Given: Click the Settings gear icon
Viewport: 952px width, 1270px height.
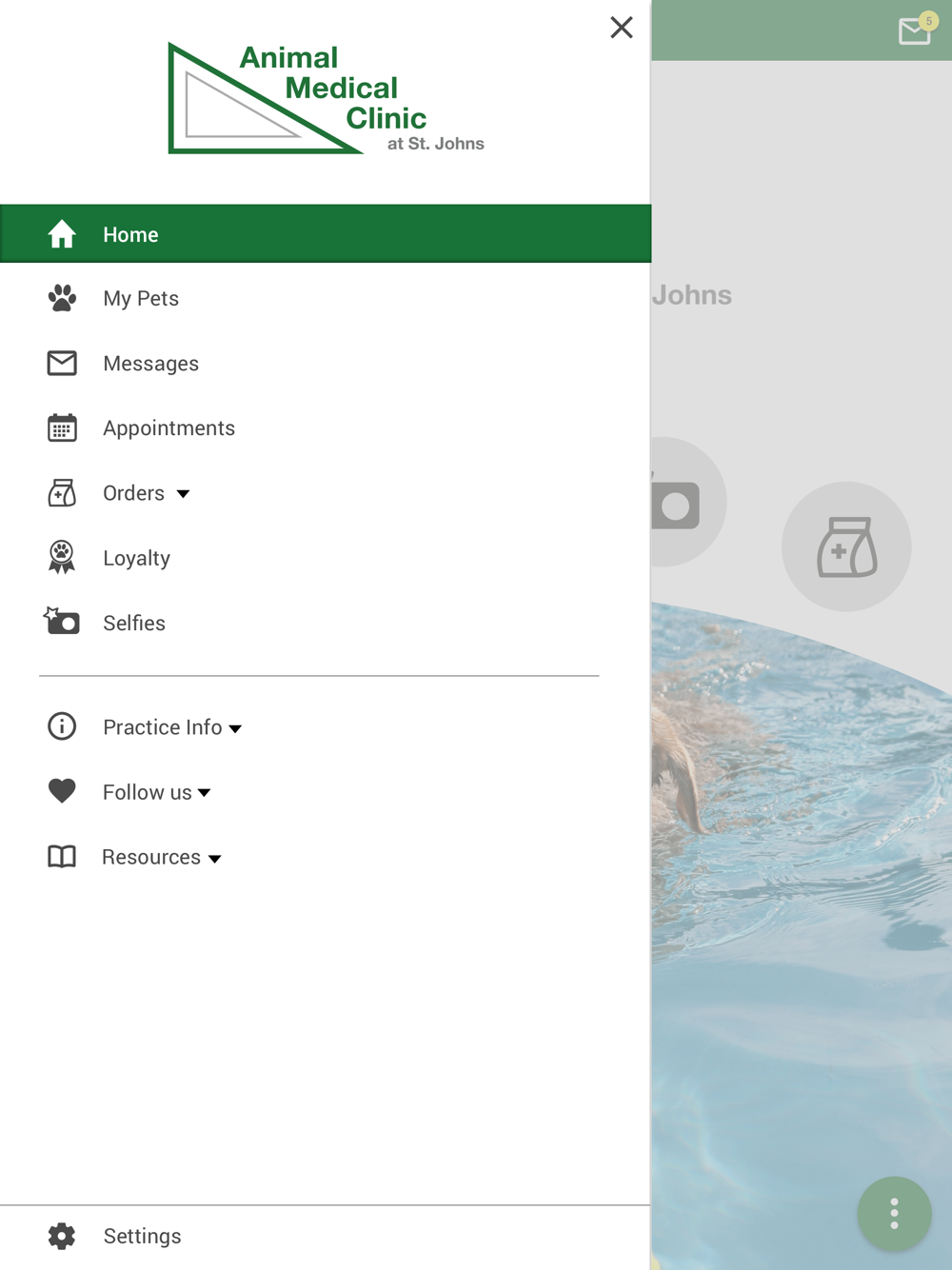Looking at the screenshot, I should coord(62,1236).
